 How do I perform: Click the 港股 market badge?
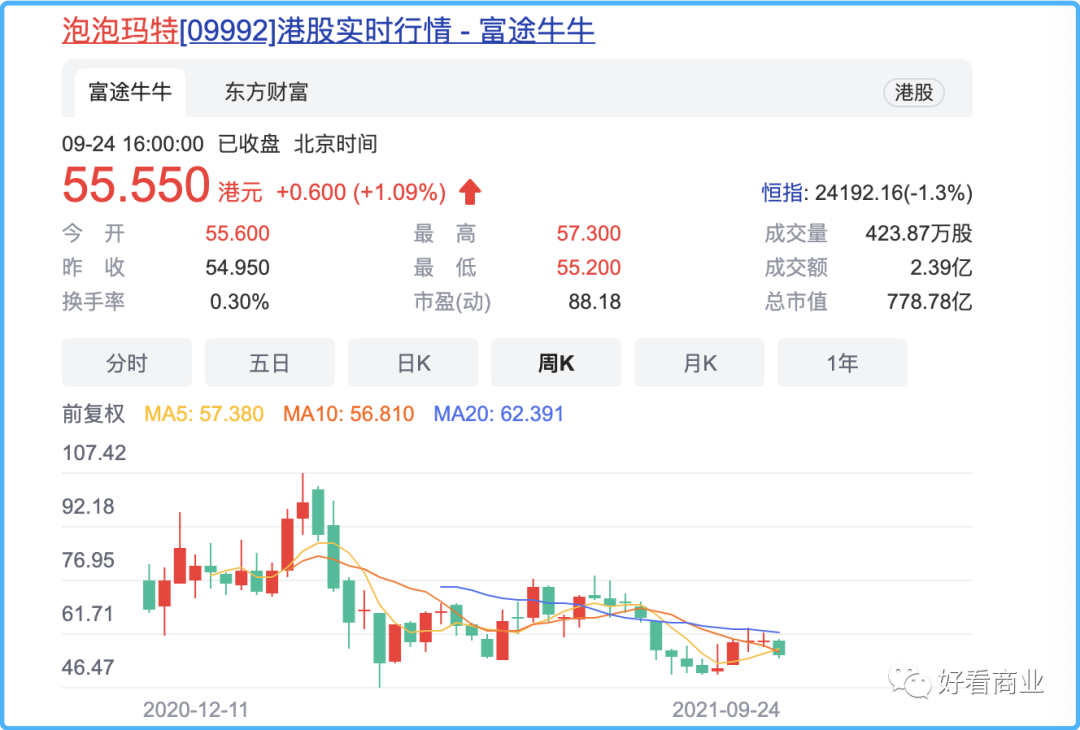click(913, 92)
